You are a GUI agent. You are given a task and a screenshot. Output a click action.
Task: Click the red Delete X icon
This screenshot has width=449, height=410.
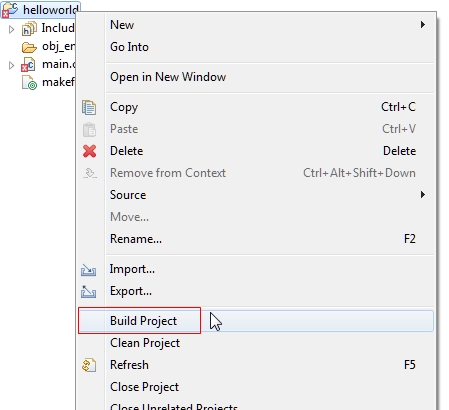pyautogui.click(x=89, y=151)
